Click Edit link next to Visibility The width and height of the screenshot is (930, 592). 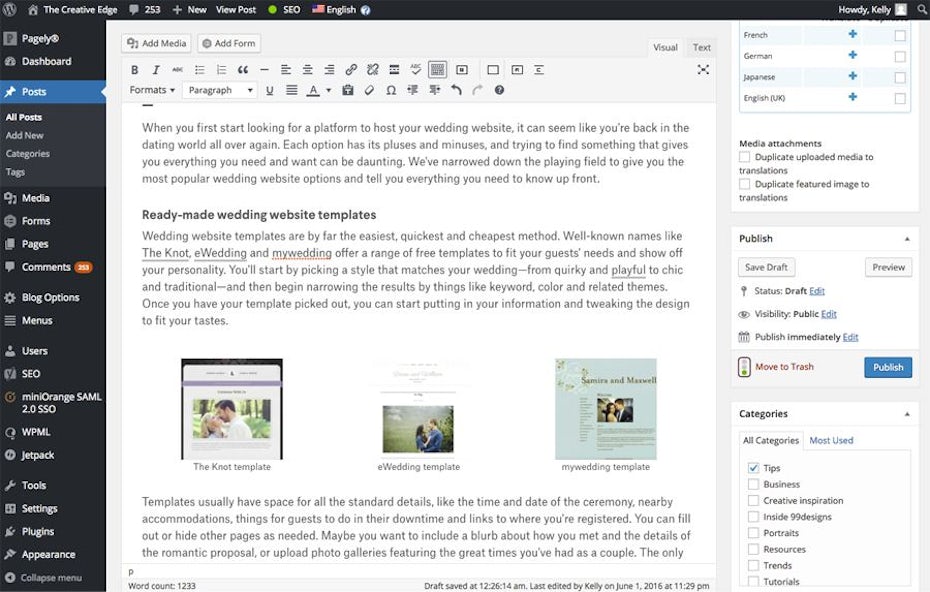(x=829, y=314)
